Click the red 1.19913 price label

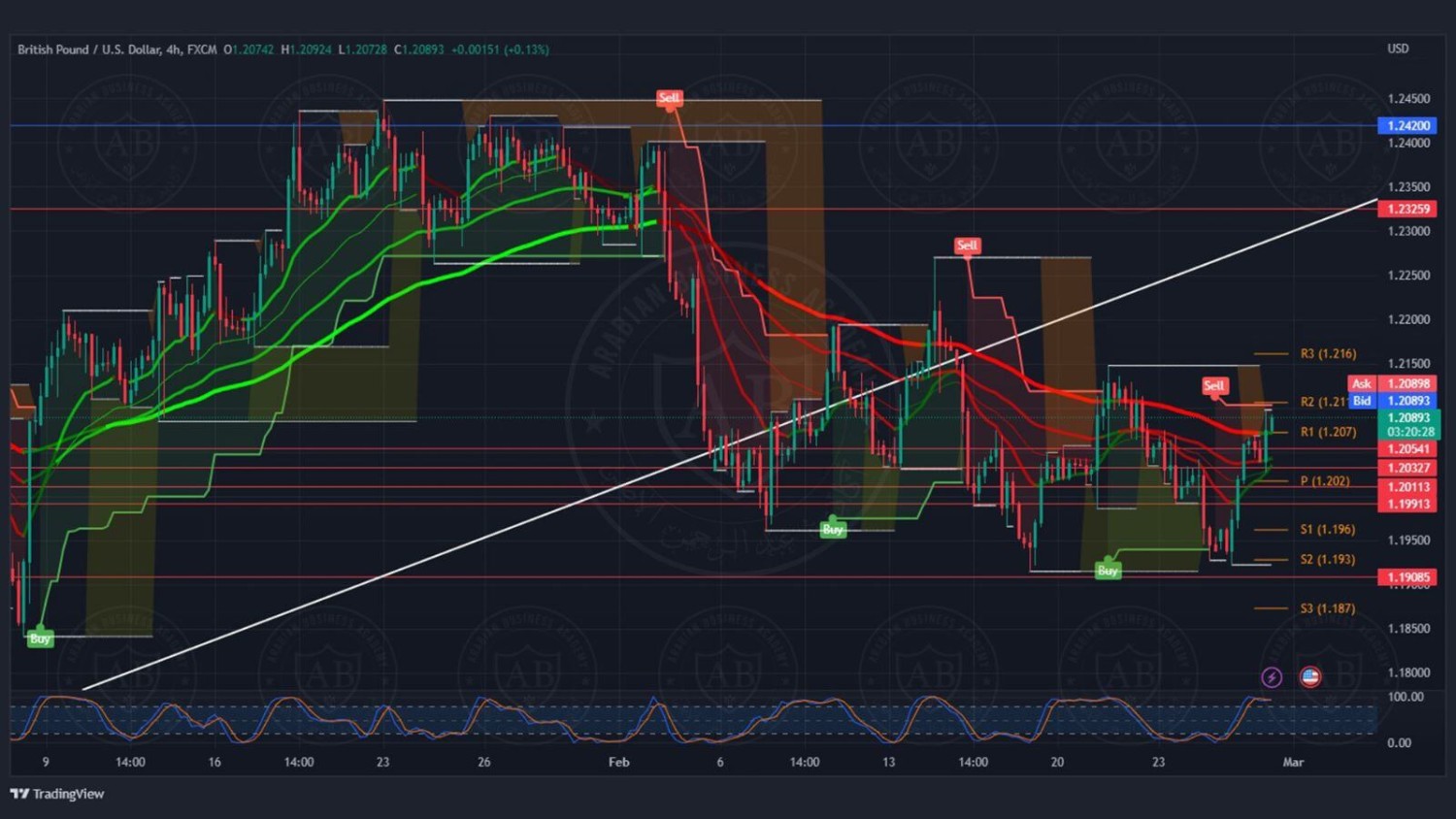point(1407,504)
